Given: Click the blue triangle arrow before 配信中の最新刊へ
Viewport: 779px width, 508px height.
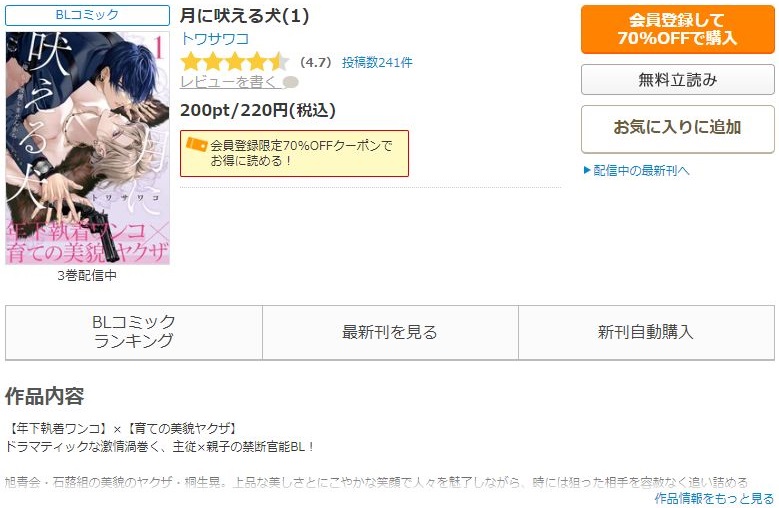Looking at the screenshot, I should (x=587, y=170).
